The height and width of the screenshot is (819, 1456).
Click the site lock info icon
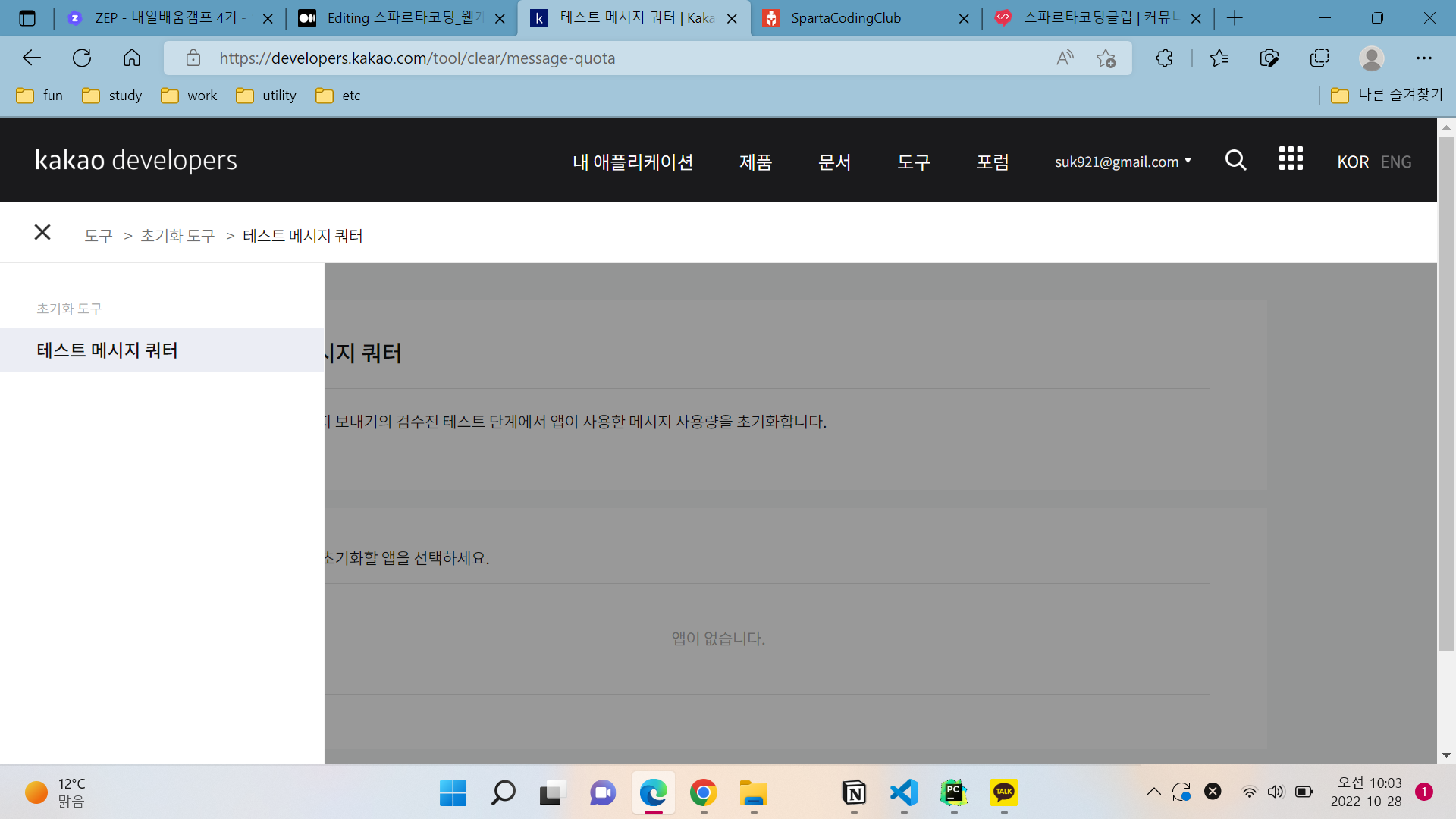coord(193,58)
